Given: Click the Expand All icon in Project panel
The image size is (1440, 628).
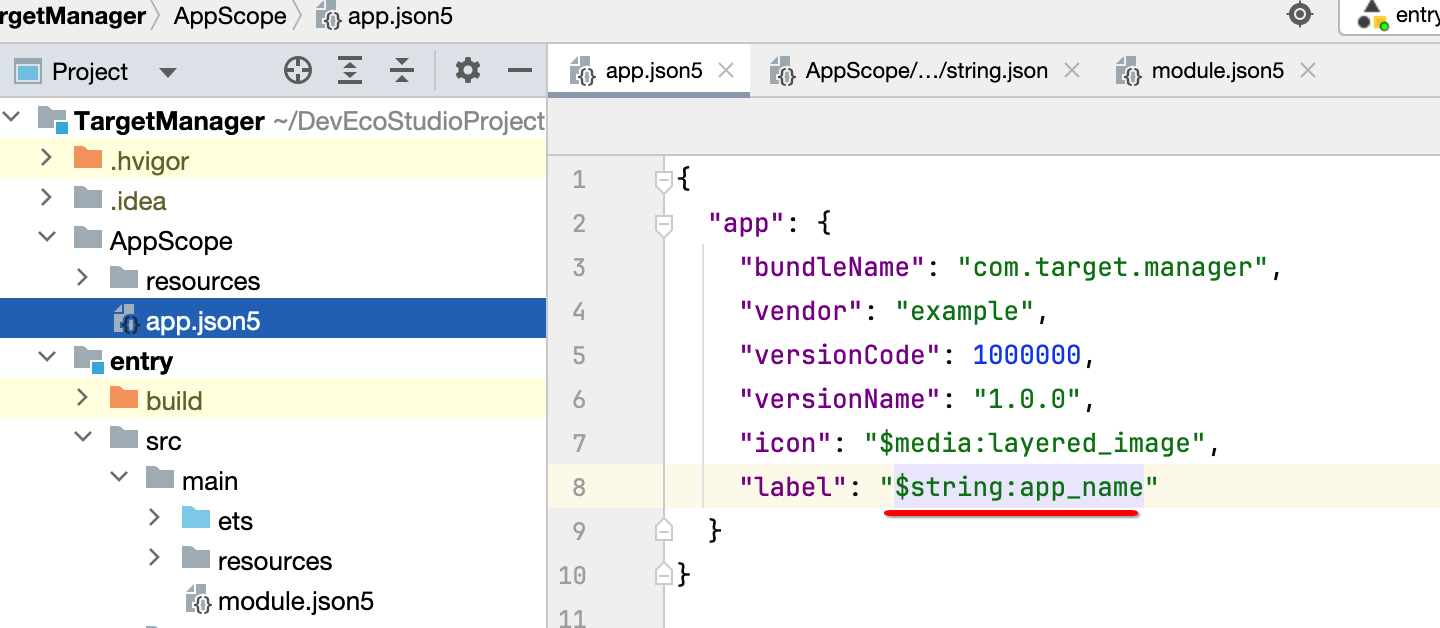Looking at the screenshot, I should (x=349, y=70).
